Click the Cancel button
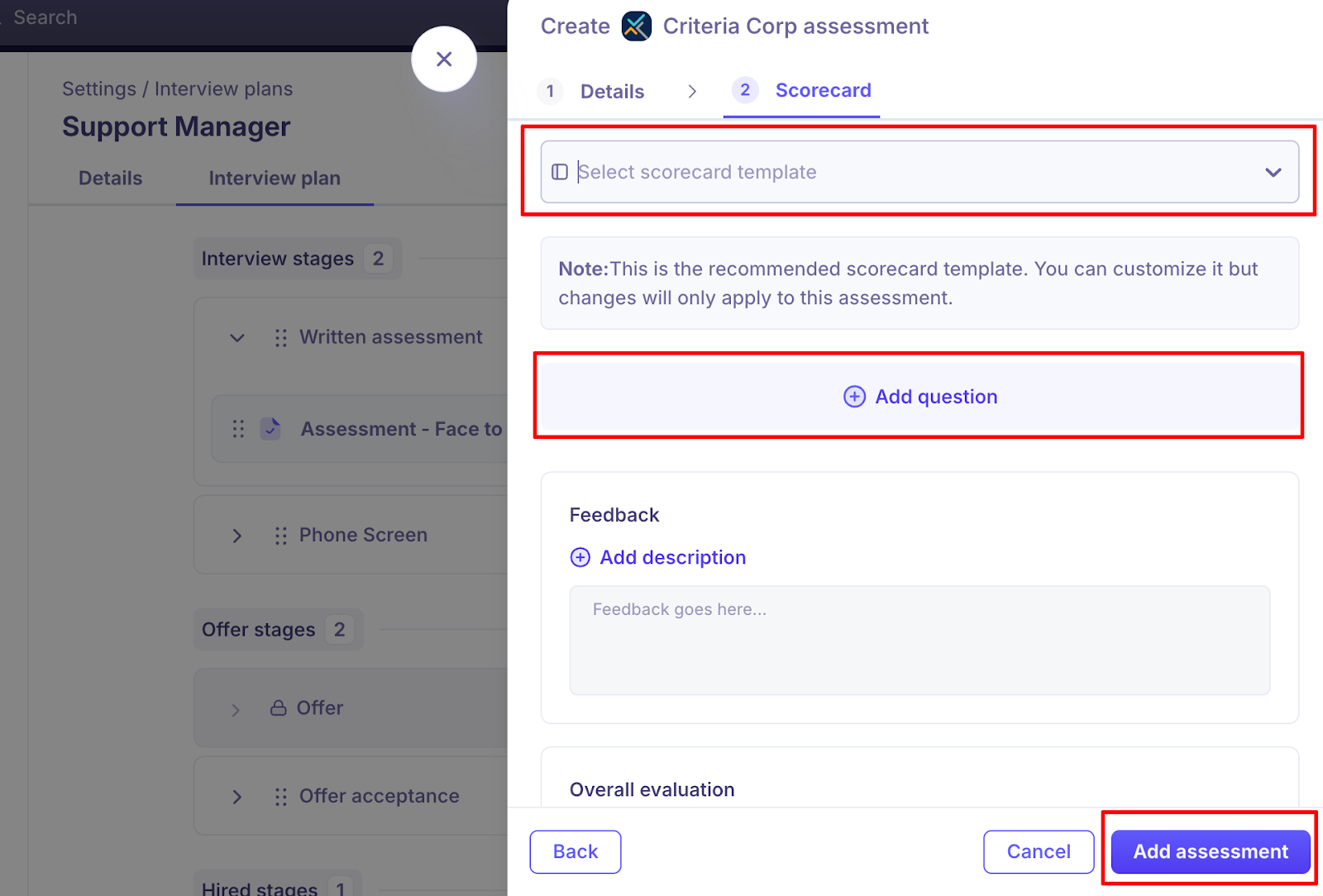 (x=1039, y=851)
